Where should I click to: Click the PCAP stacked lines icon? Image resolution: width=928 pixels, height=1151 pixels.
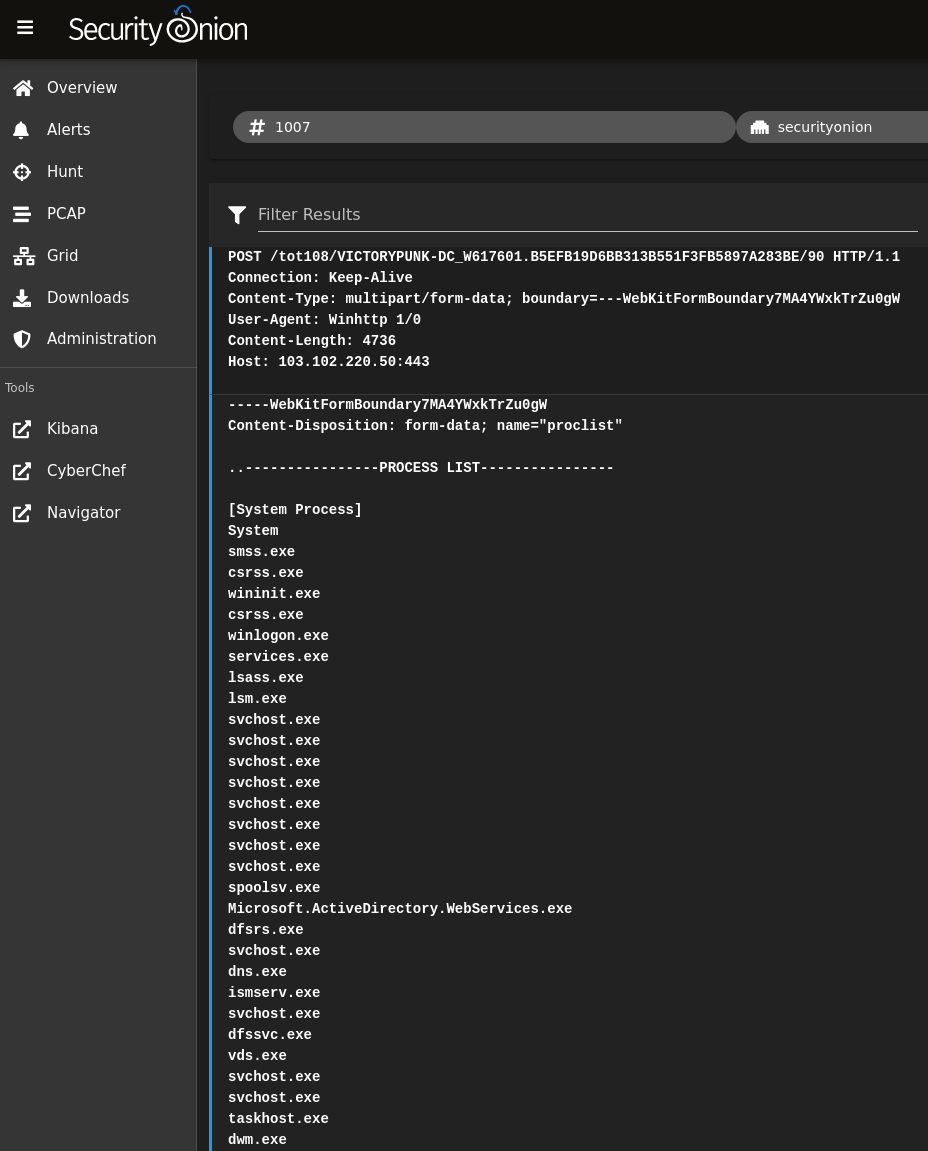pos(22,214)
